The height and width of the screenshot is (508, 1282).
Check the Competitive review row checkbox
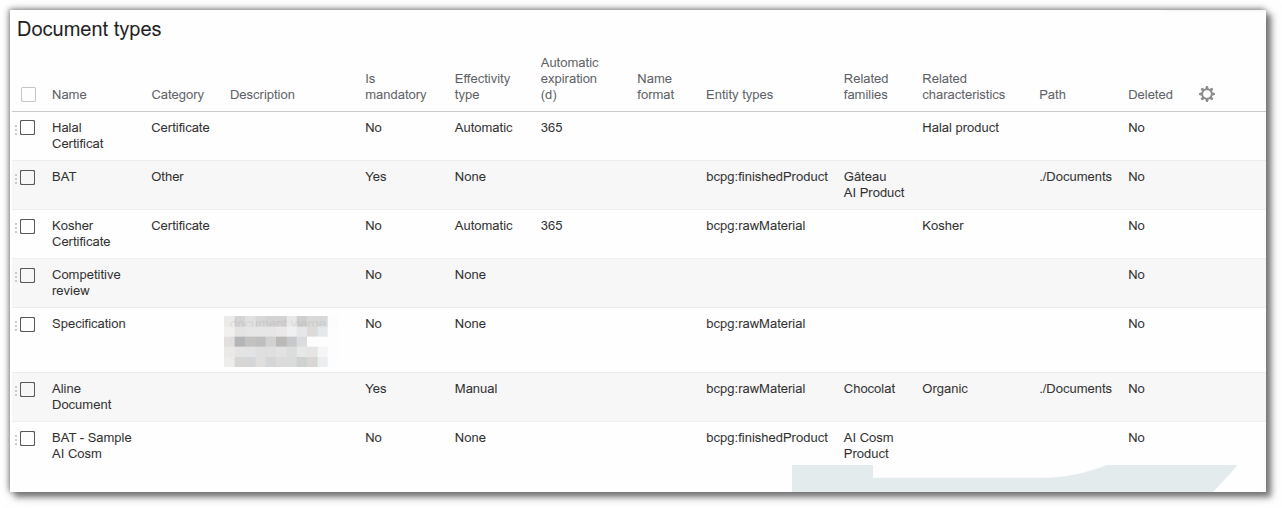(x=28, y=275)
